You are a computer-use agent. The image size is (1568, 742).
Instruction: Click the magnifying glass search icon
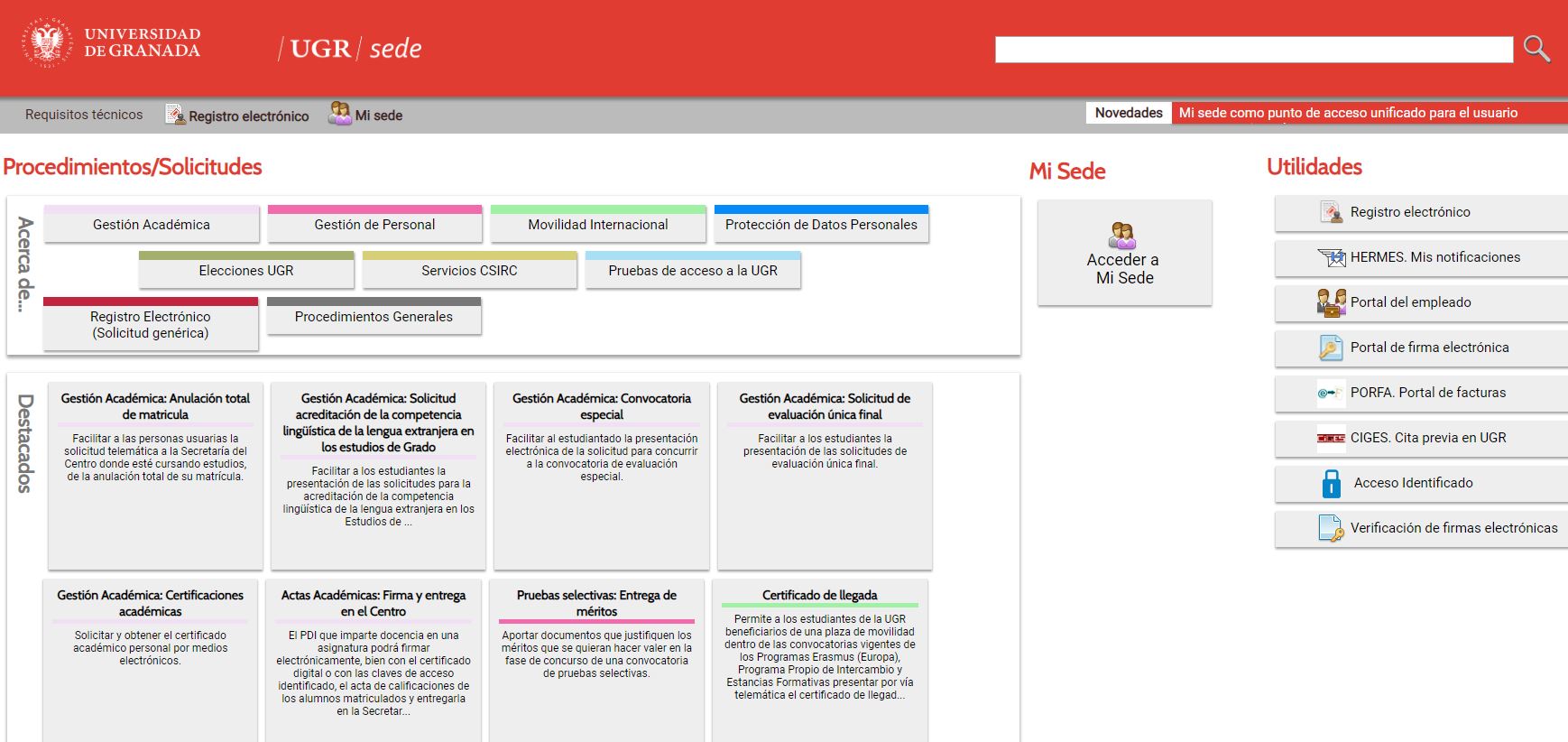(1536, 49)
